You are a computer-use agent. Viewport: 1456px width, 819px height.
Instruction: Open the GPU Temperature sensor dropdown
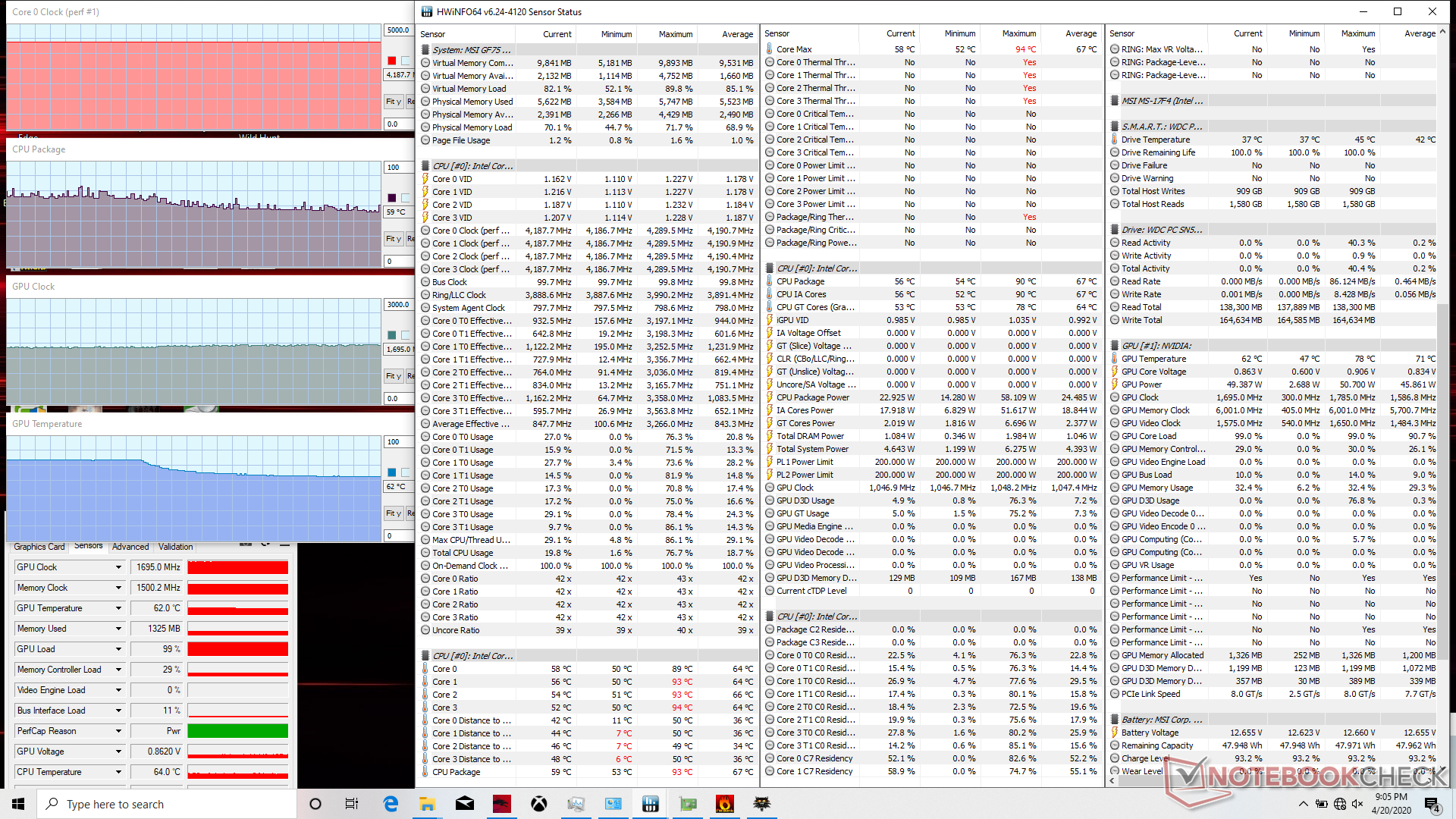[118, 608]
